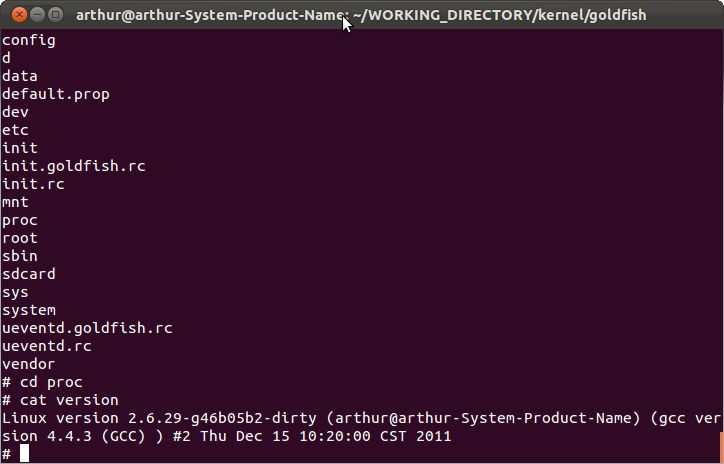Click the build date 'Thu Dec 15' text

click(244, 436)
